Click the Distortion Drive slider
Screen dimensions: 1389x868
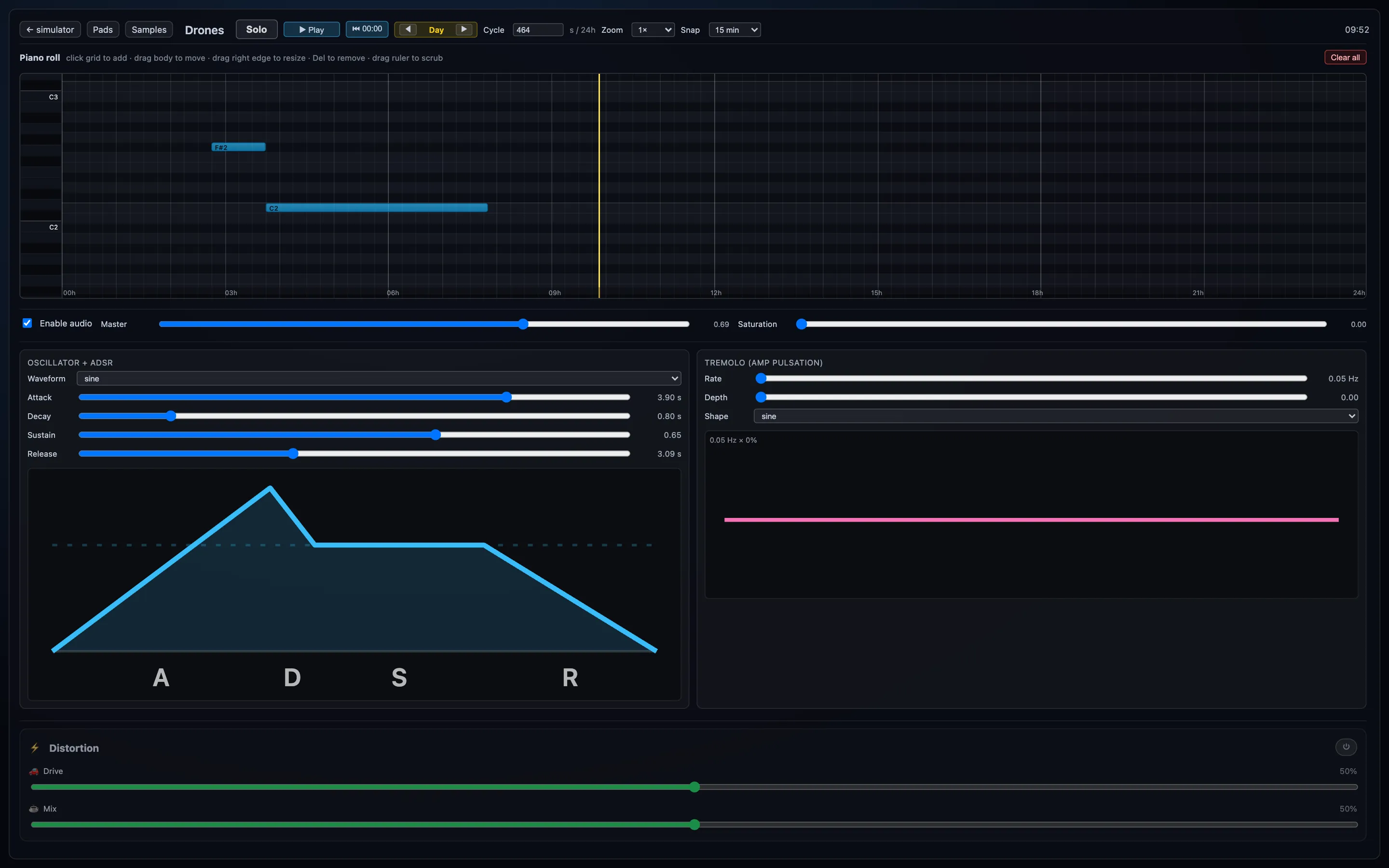click(694, 787)
